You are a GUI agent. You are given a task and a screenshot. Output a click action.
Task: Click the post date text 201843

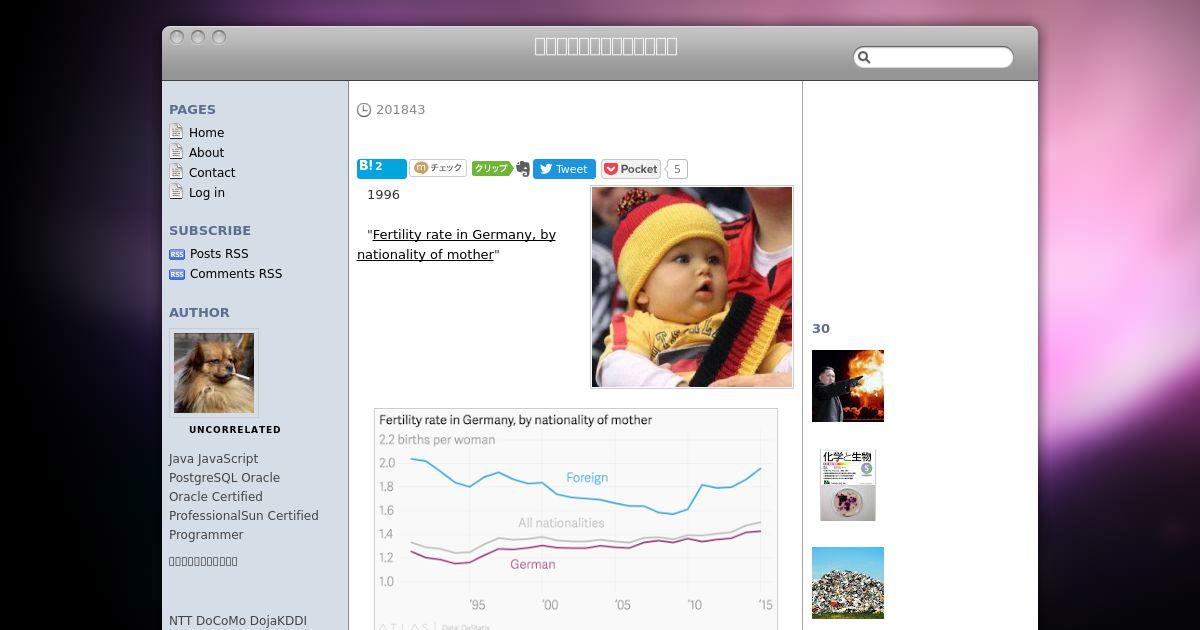point(400,110)
